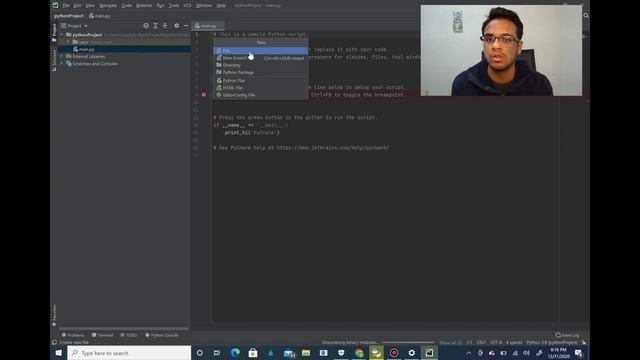Close the main.py editor tab

(x=221, y=26)
